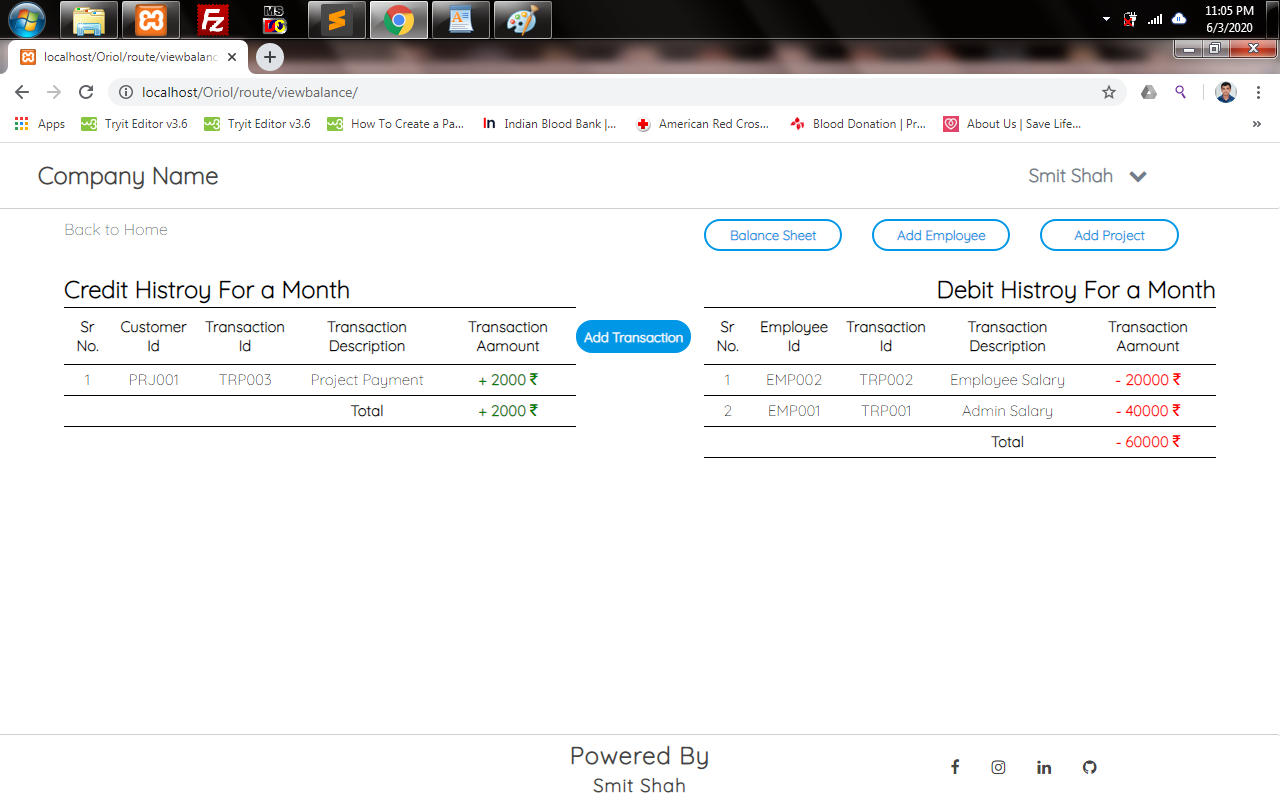
Task: Open the document editor app in the taskbar
Action: pyautogui.click(x=461, y=19)
